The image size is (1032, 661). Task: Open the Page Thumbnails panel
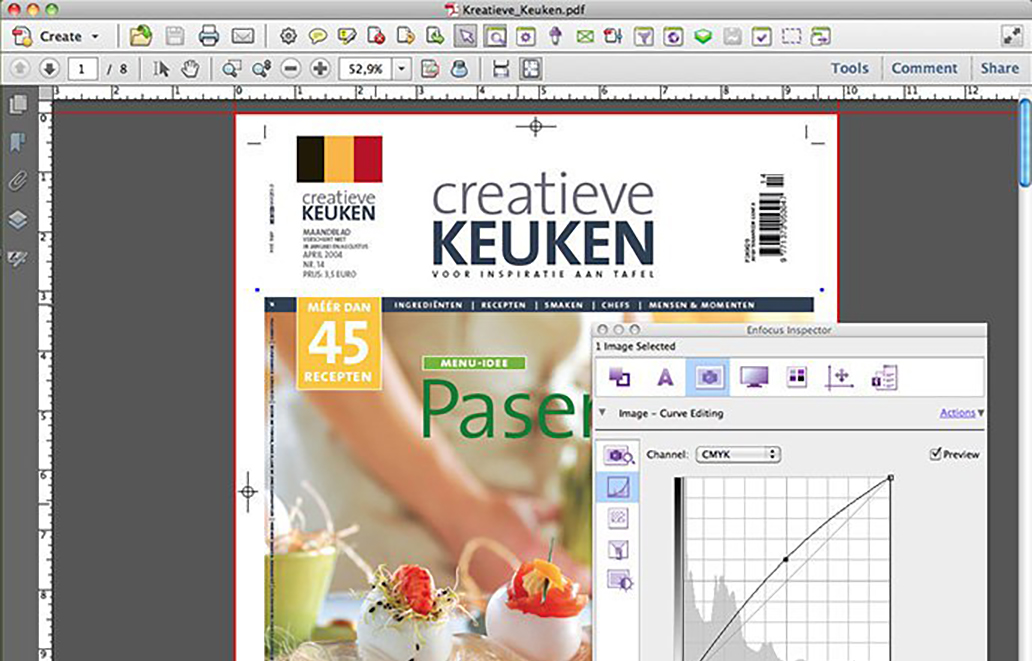click(17, 104)
